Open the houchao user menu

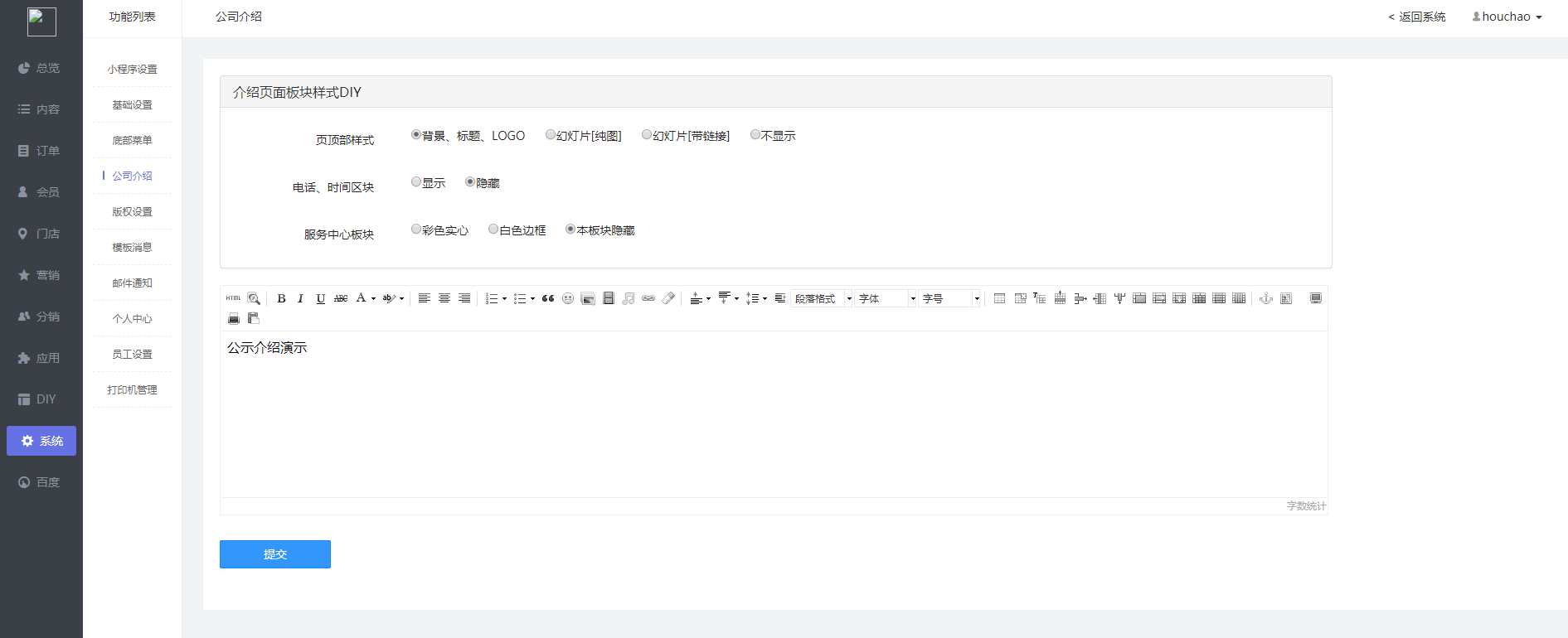point(1507,17)
